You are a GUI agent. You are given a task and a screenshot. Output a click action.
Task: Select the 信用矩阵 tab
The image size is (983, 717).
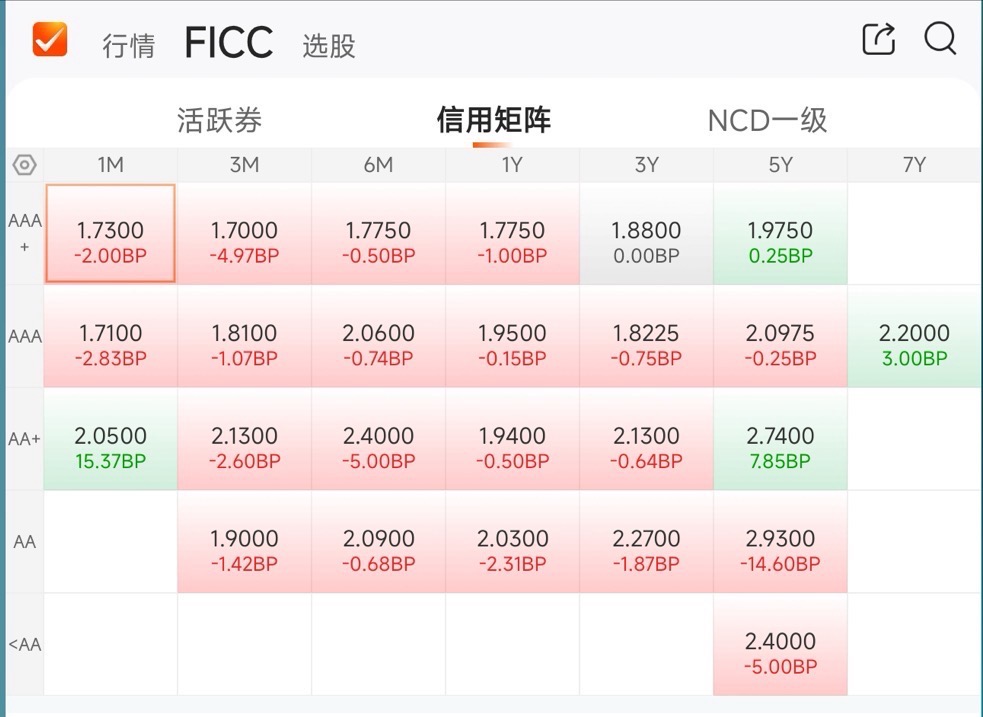[493, 120]
